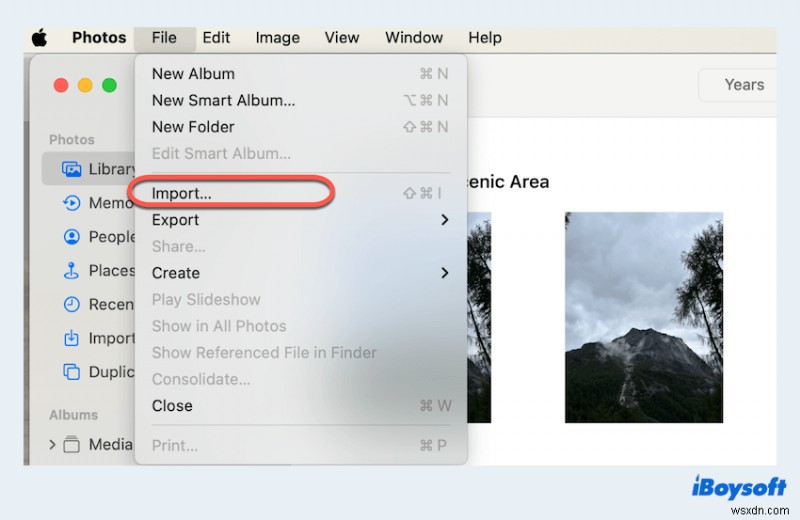Click the green fullscreen window button
The width and height of the screenshot is (800, 520).
(x=109, y=85)
